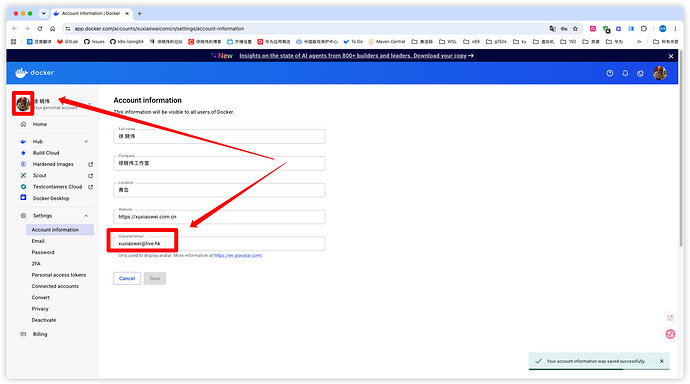Open the gravatar.com link

tap(238, 256)
